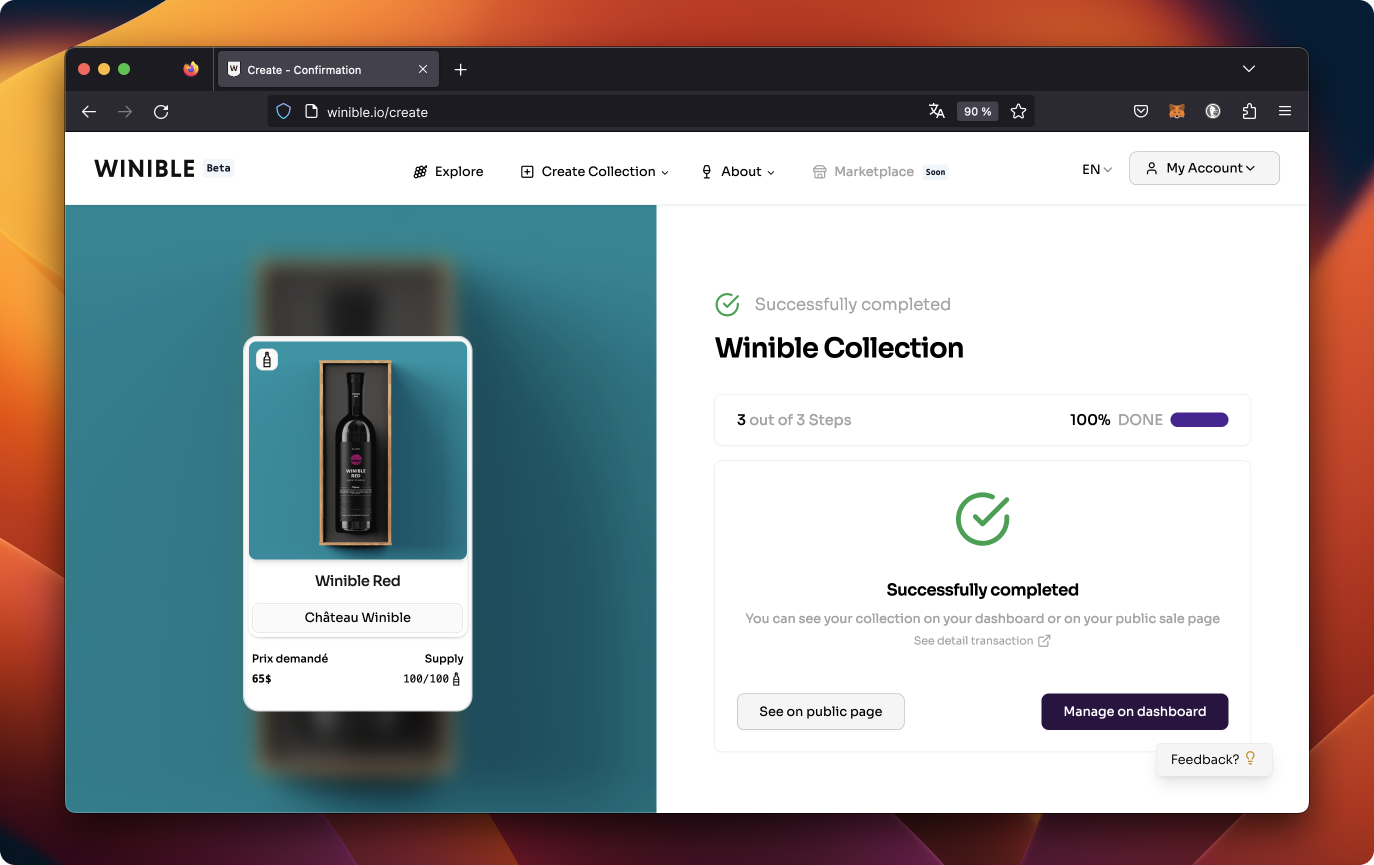The image size is (1374, 865).
Task: Click the shield tracking protection icon
Action: [283, 112]
